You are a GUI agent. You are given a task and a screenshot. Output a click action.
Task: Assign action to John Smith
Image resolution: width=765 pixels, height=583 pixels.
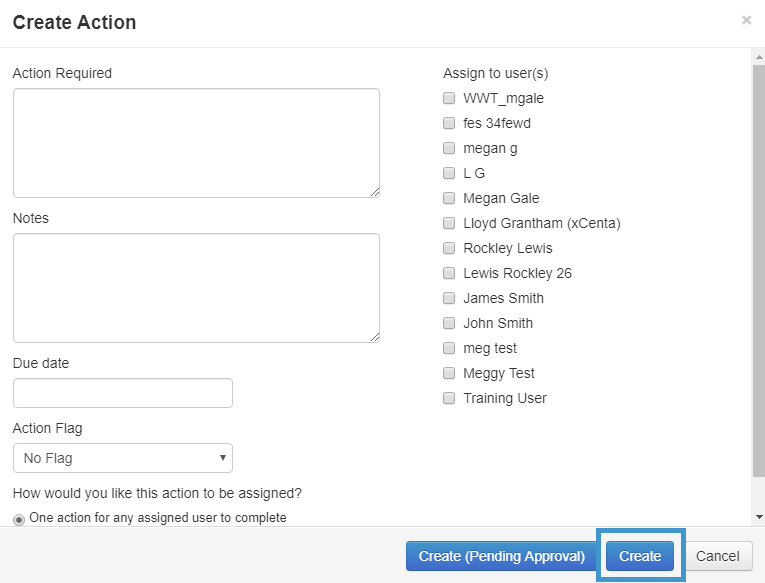(x=449, y=323)
